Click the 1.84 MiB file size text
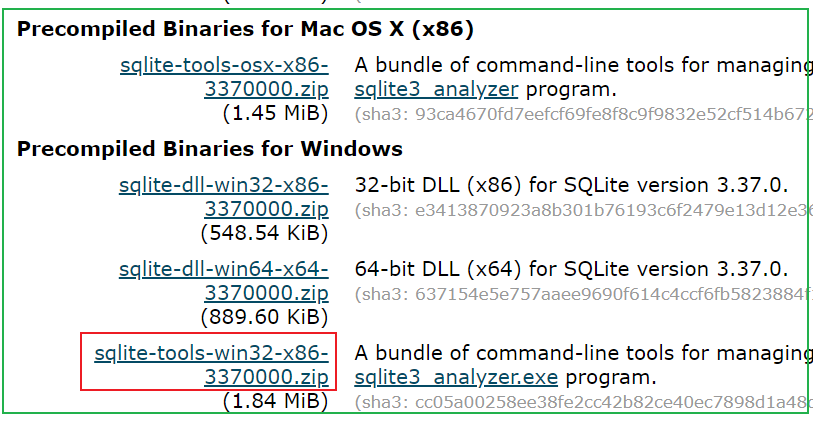 click(x=276, y=402)
